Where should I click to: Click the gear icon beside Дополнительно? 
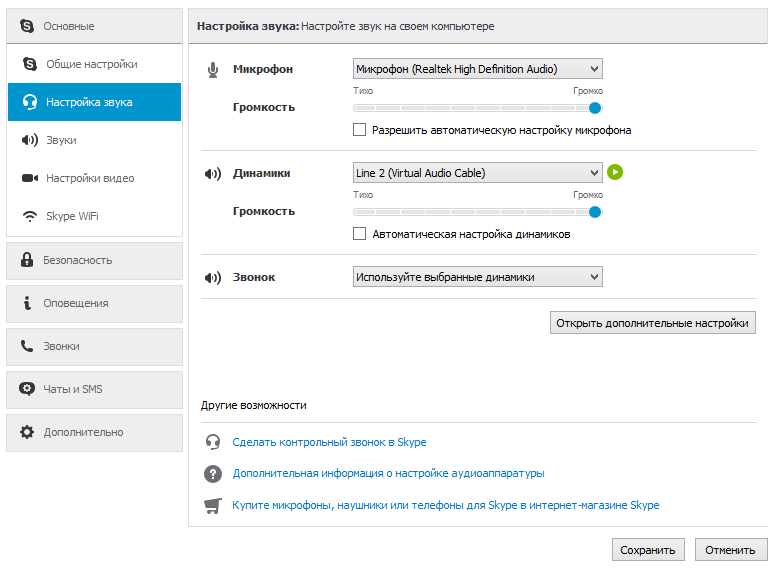pos(27,432)
